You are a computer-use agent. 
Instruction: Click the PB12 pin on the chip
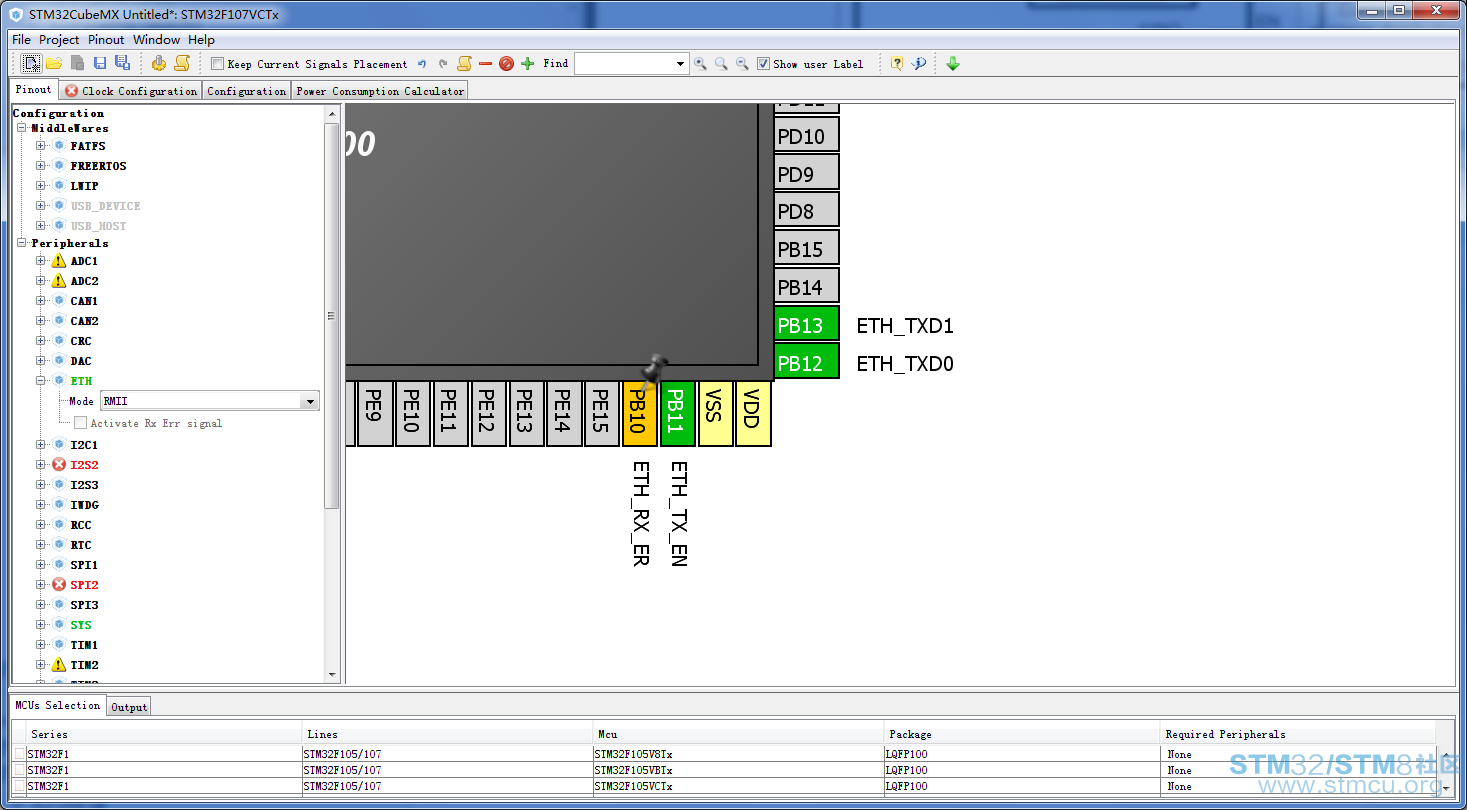point(807,363)
